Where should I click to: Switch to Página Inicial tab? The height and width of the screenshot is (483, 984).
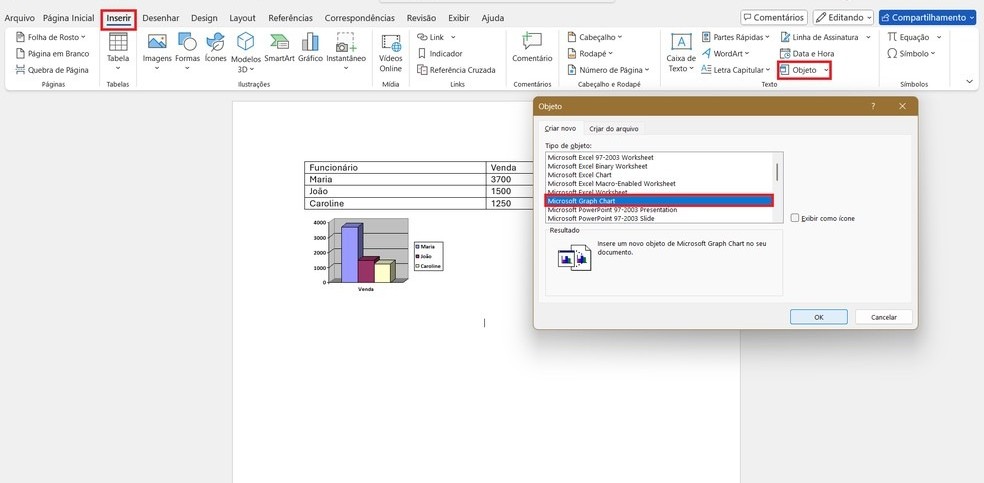click(68, 18)
